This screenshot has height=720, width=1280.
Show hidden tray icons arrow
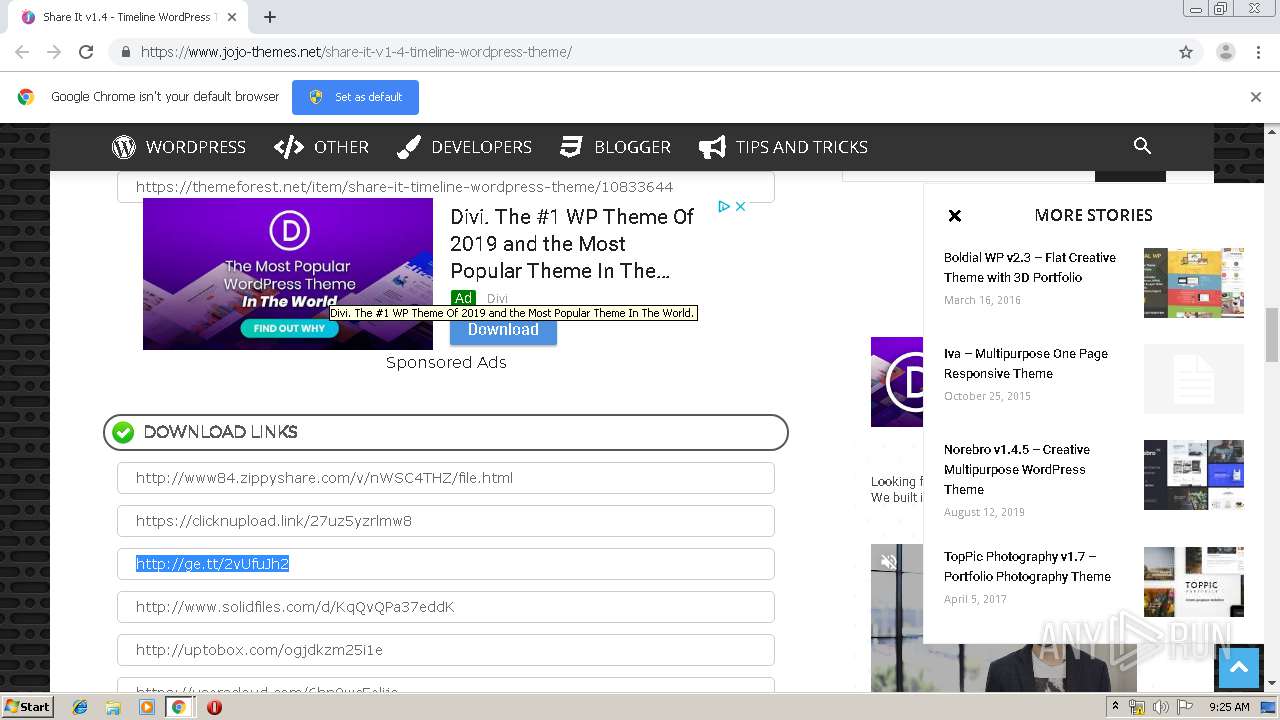[x=1115, y=707]
